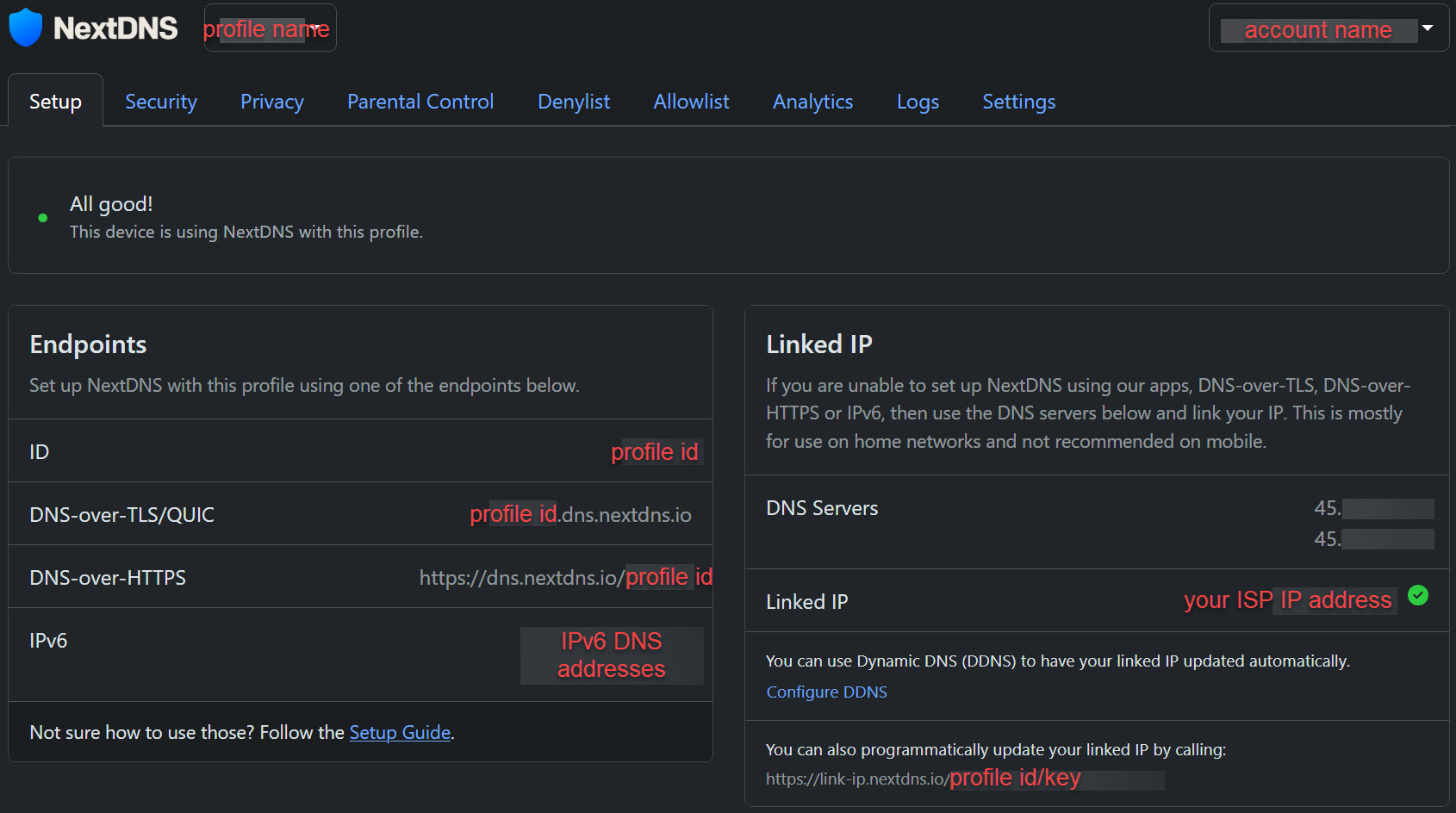Switch to the Logs tab
The width and height of the screenshot is (1456, 813).
(x=918, y=102)
